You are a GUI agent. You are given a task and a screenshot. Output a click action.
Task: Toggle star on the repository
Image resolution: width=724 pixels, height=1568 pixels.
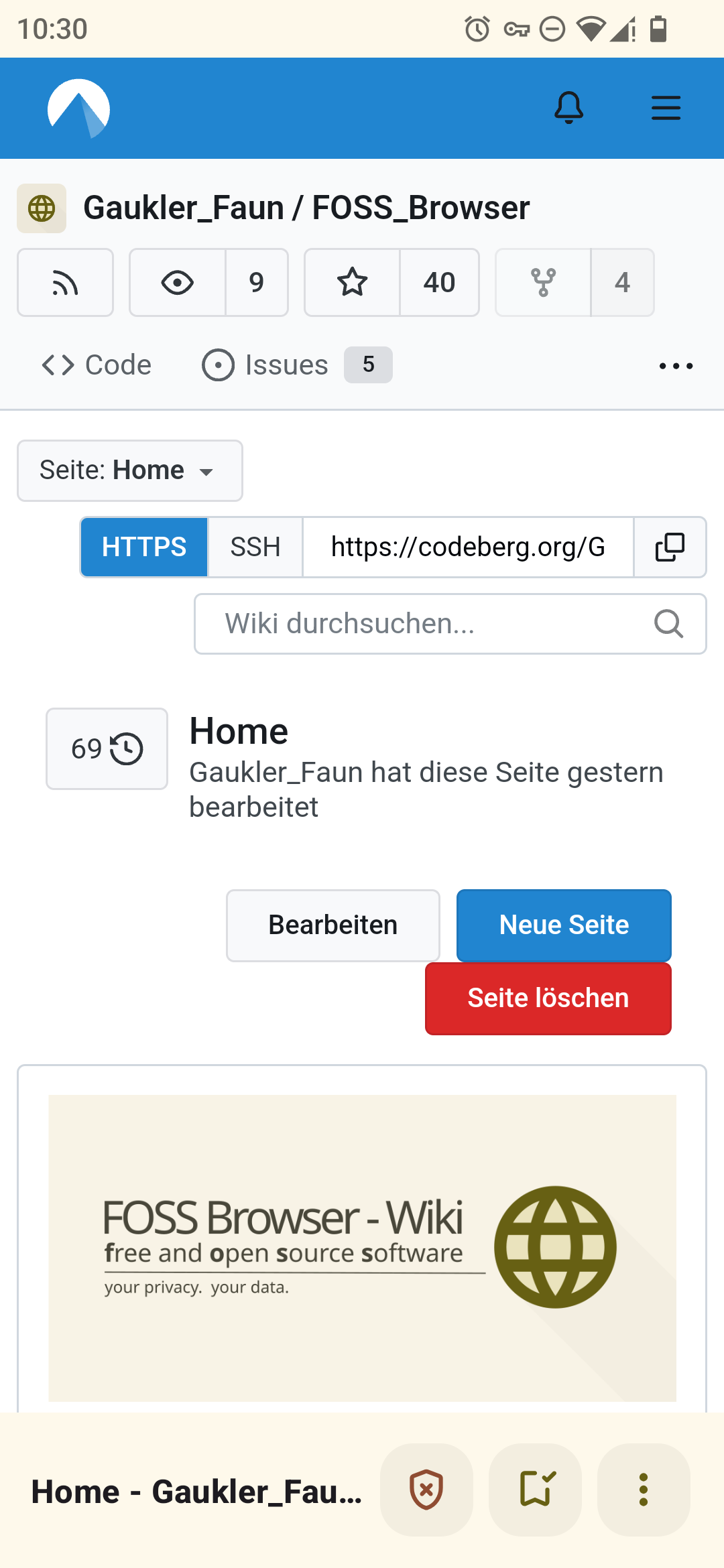pos(353,283)
